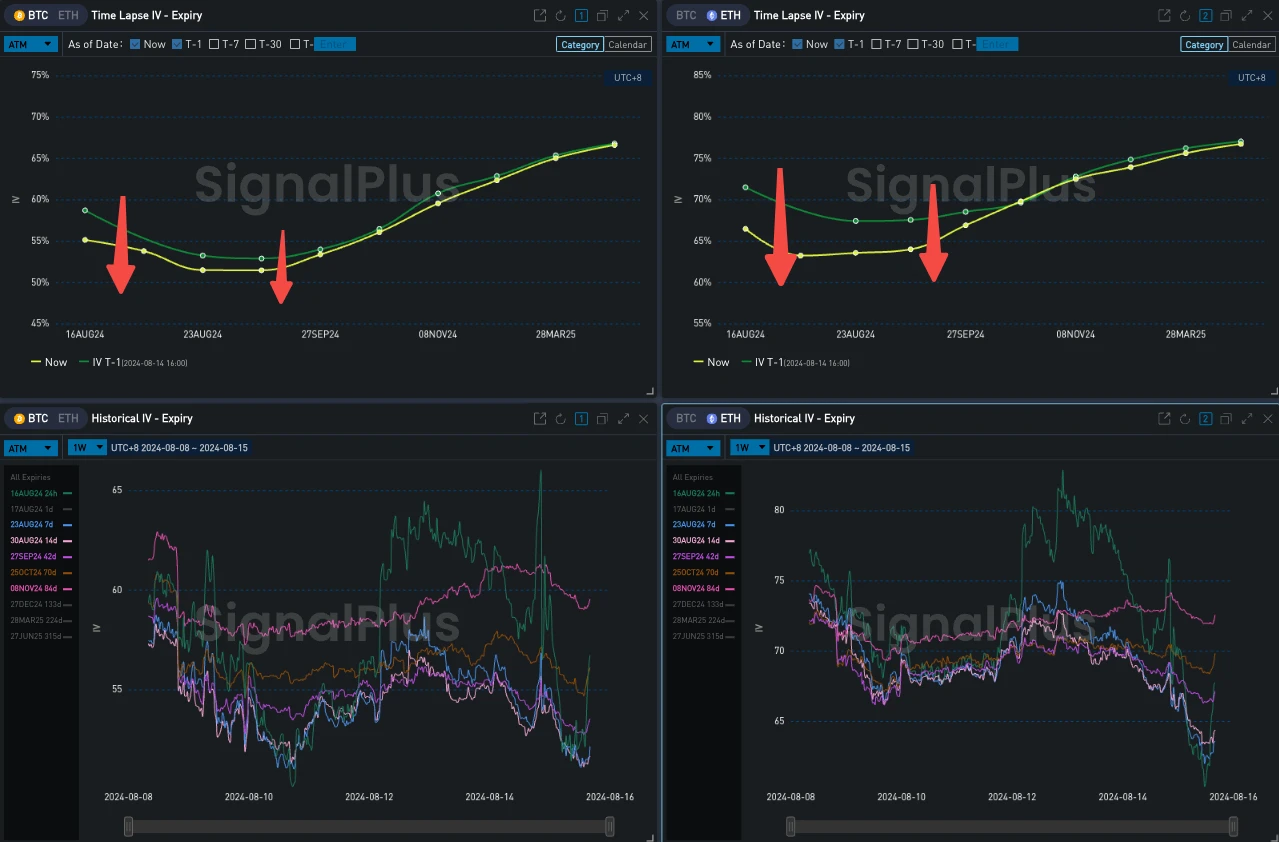Screen dimensions: 1279x842
Task: Open ETH Historical IV in new window
Action: click(1164, 419)
